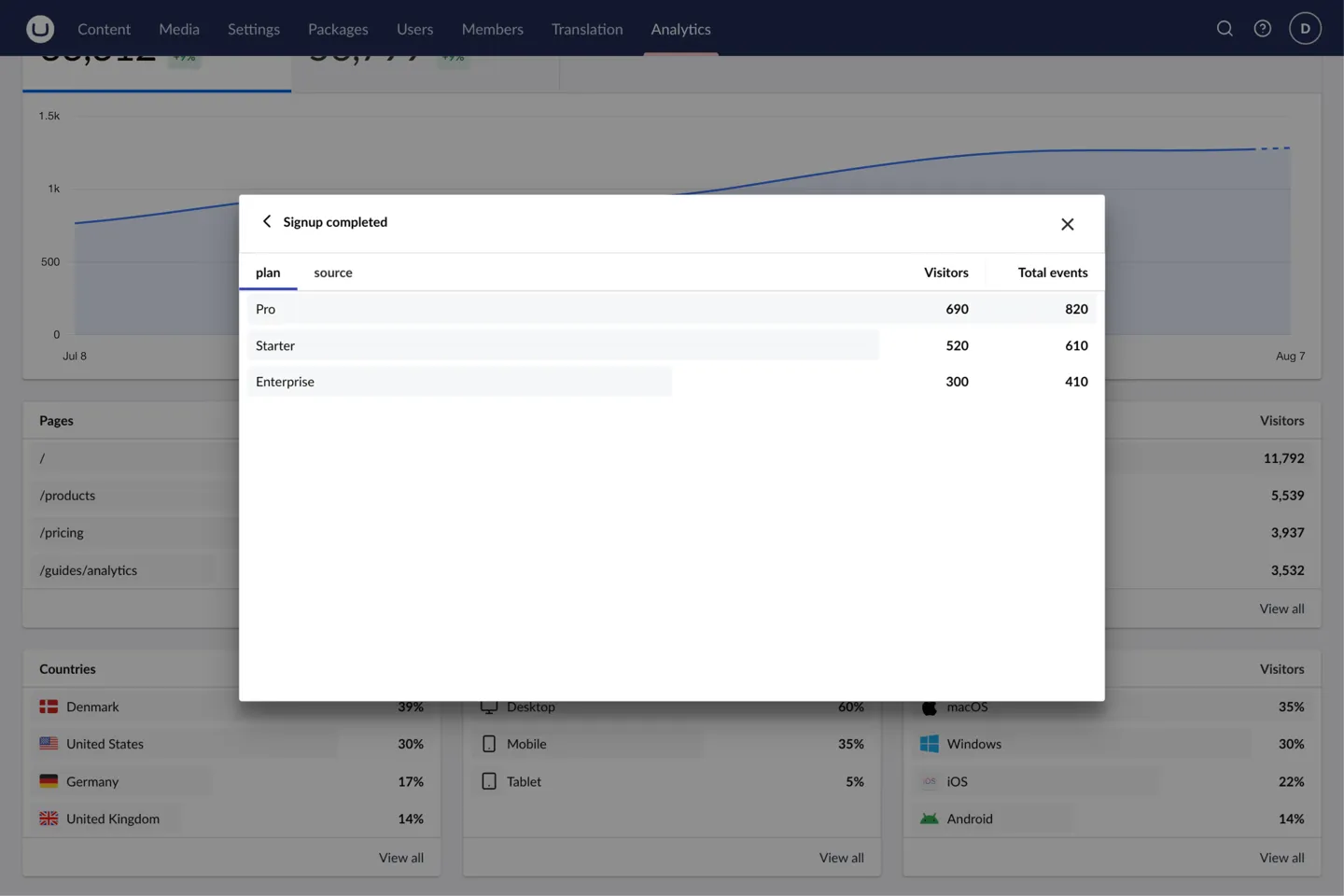This screenshot has height=896, width=1344.
Task: Click the Visitors column header in dialog
Action: (945, 273)
